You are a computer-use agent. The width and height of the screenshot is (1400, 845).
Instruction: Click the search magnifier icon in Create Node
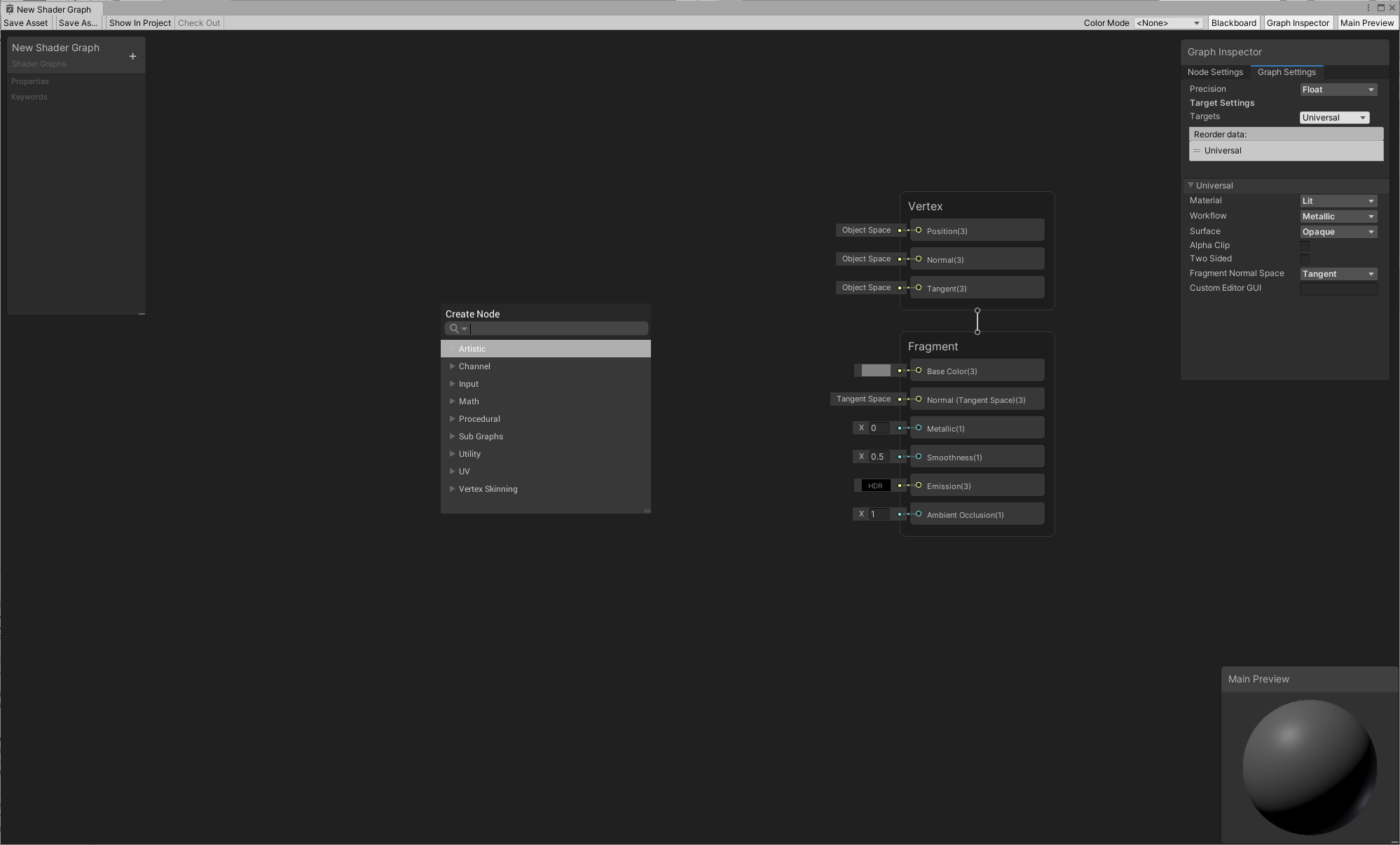tap(454, 329)
